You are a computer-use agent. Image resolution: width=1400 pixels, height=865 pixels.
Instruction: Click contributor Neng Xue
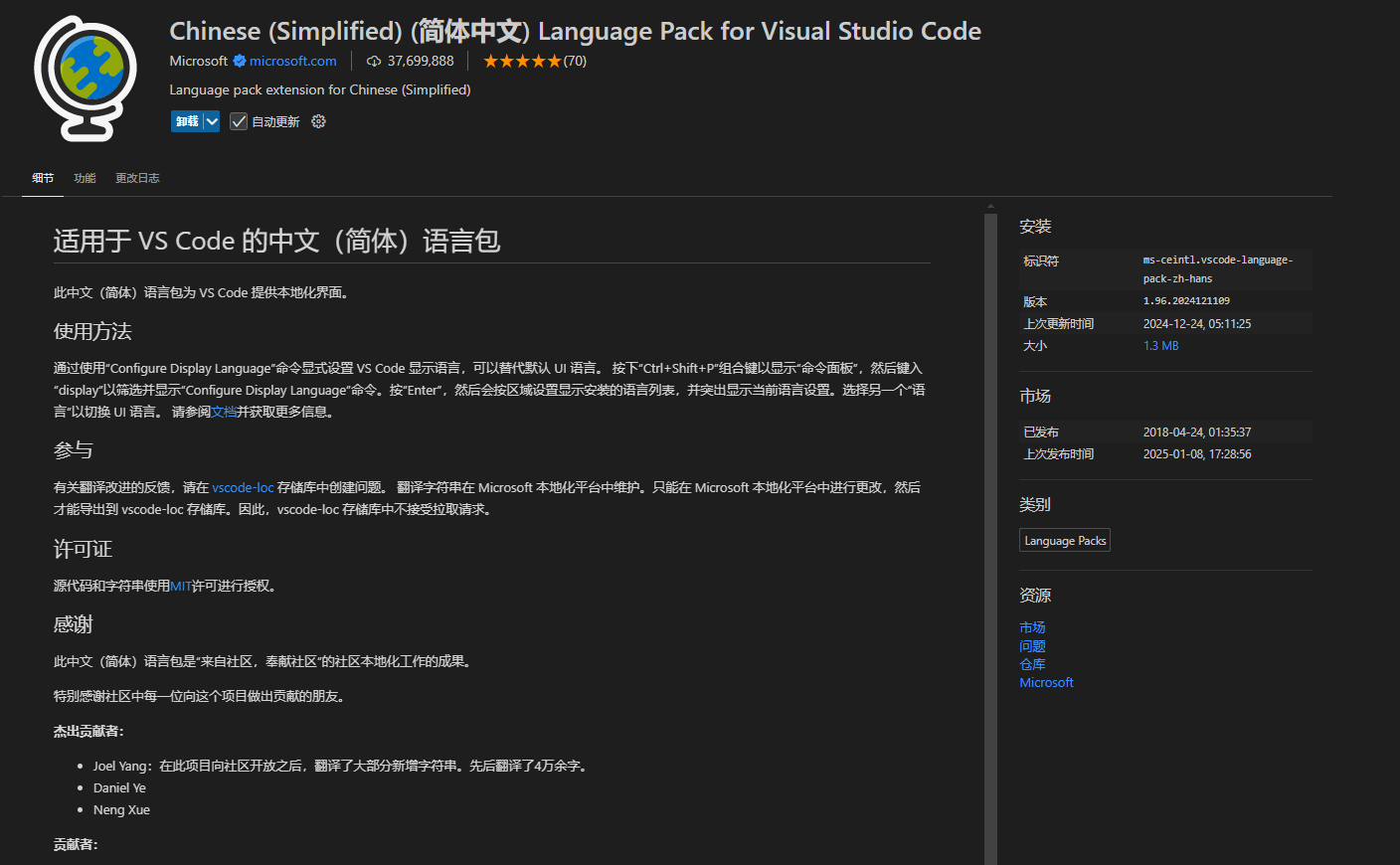point(121,809)
